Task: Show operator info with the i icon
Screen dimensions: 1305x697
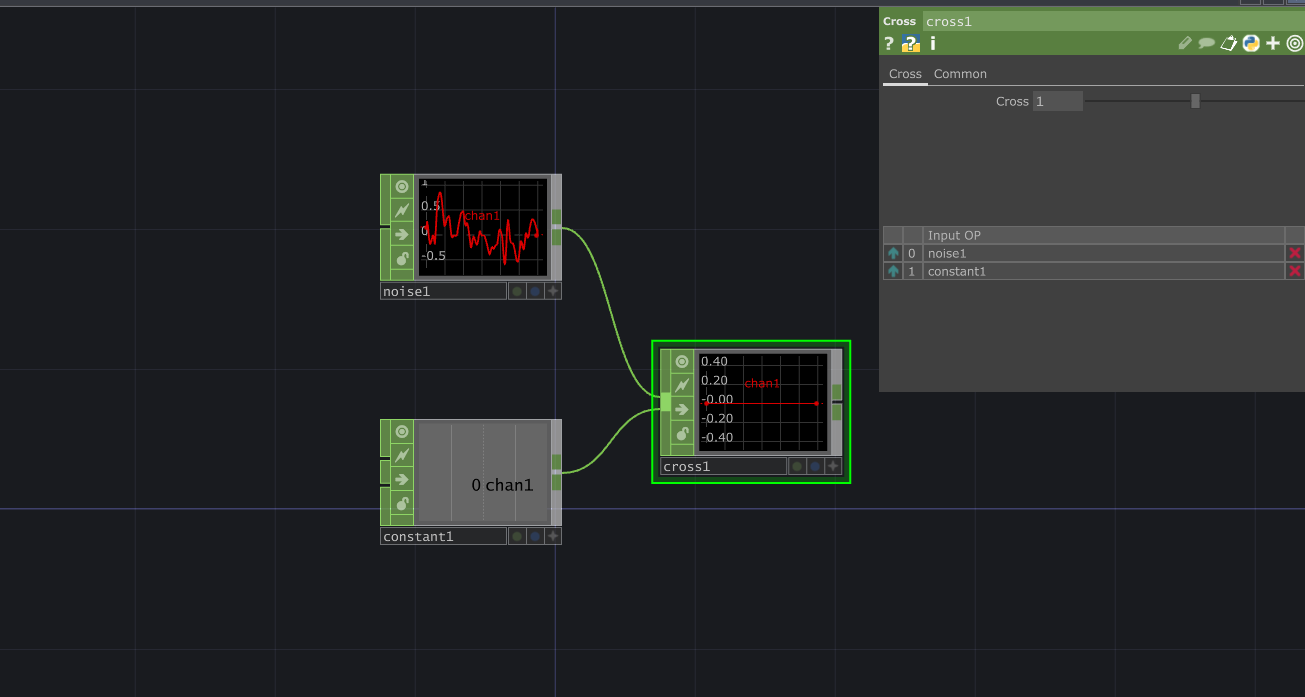Action: click(933, 43)
